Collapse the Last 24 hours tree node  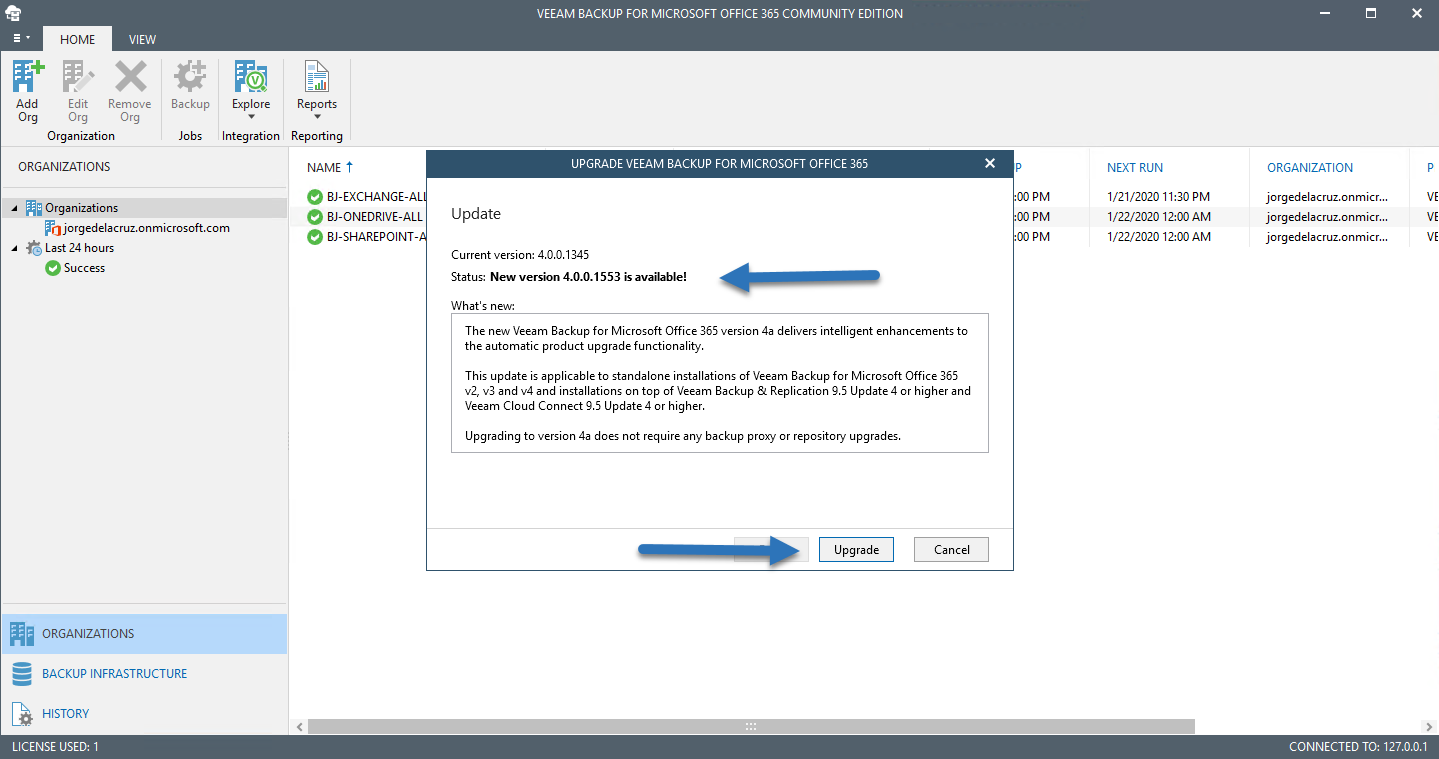[15, 248]
